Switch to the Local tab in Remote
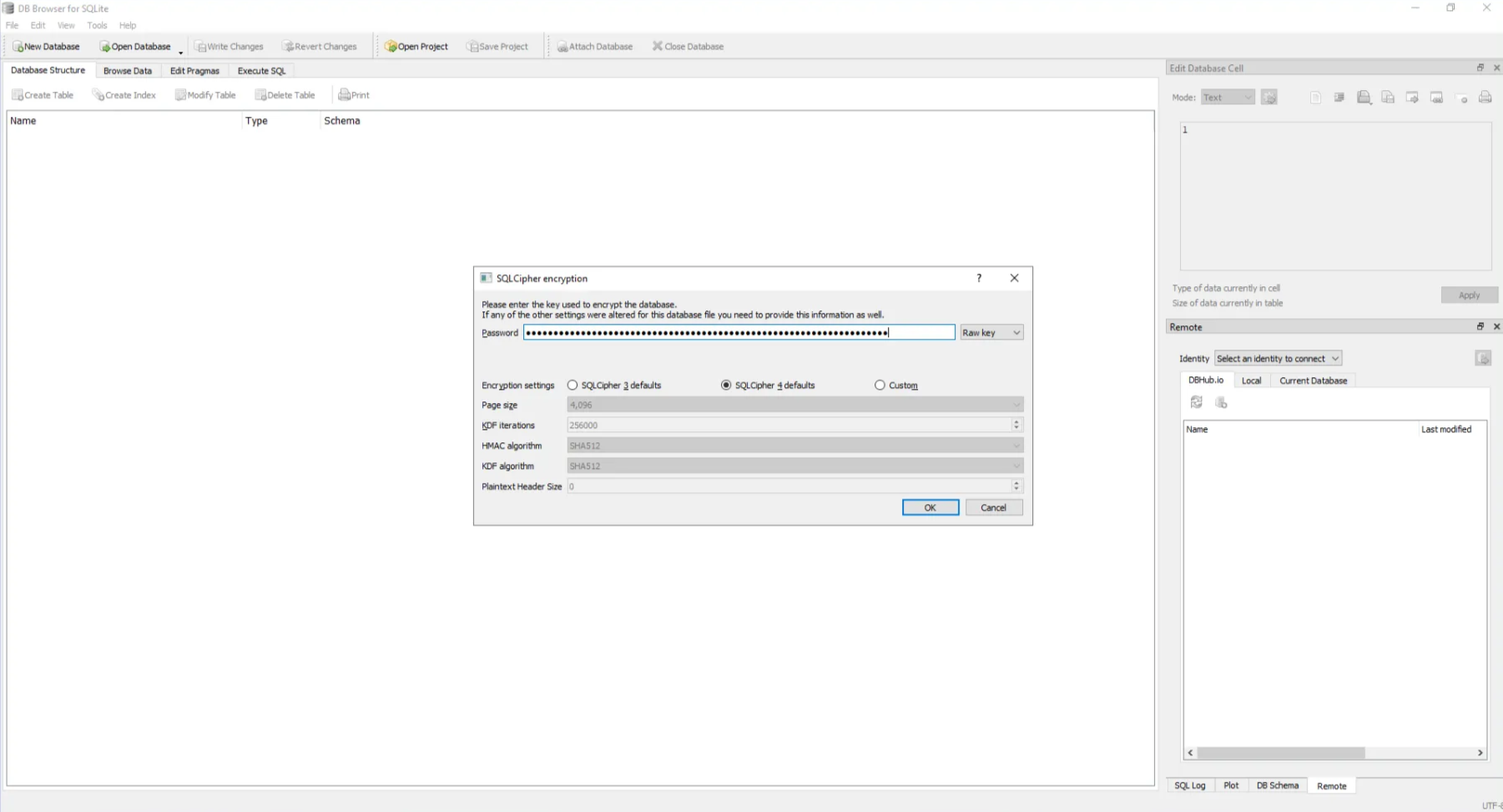Viewport: 1503px width, 812px height. [1251, 381]
